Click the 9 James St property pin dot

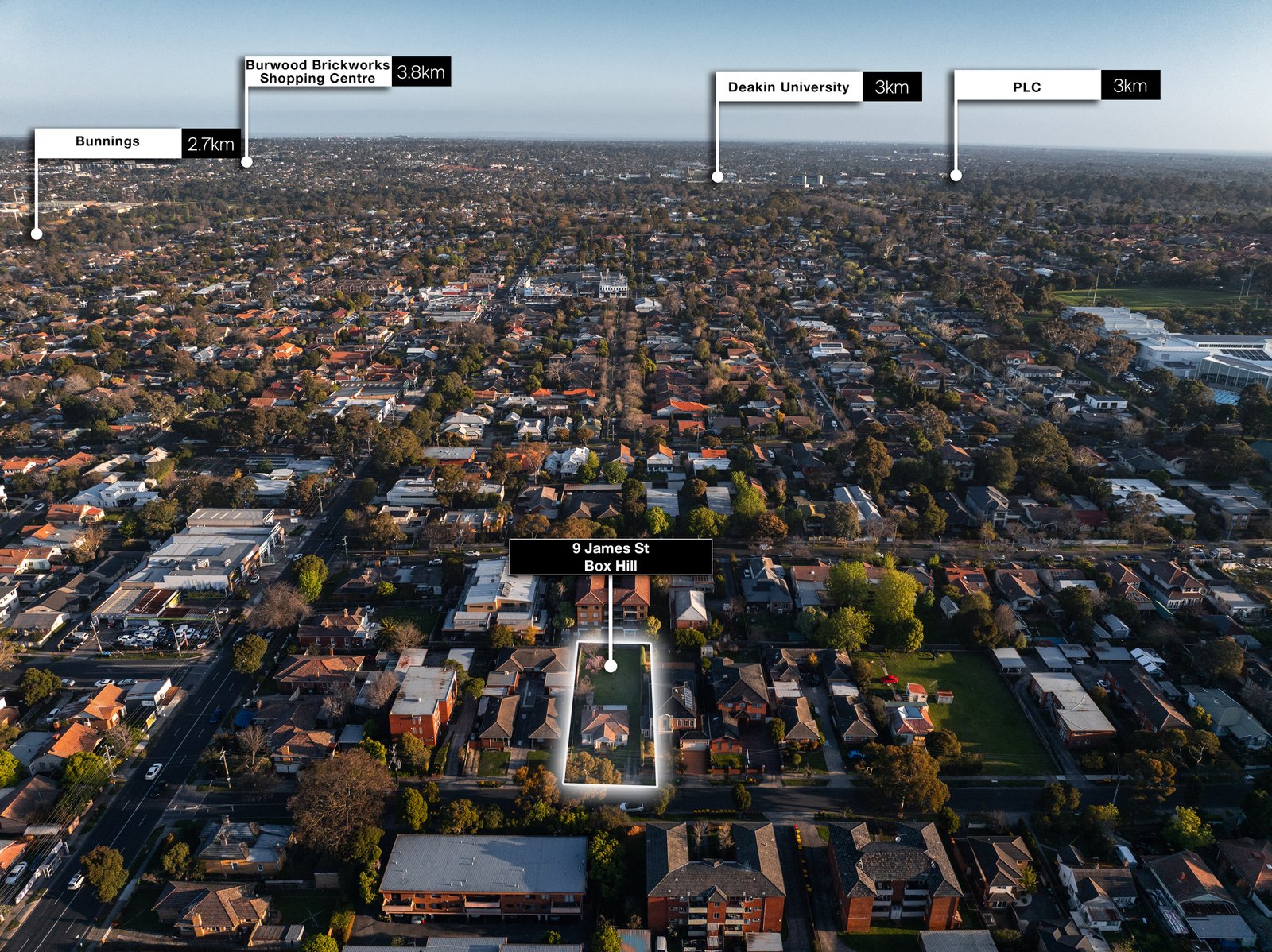click(611, 666)
